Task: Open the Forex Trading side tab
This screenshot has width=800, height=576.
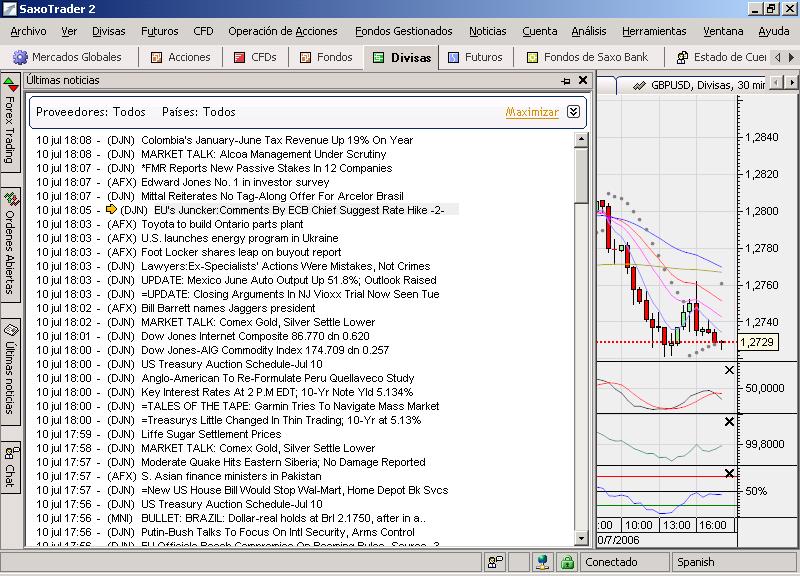Action: pyautogui.click(x=10, y=123)
